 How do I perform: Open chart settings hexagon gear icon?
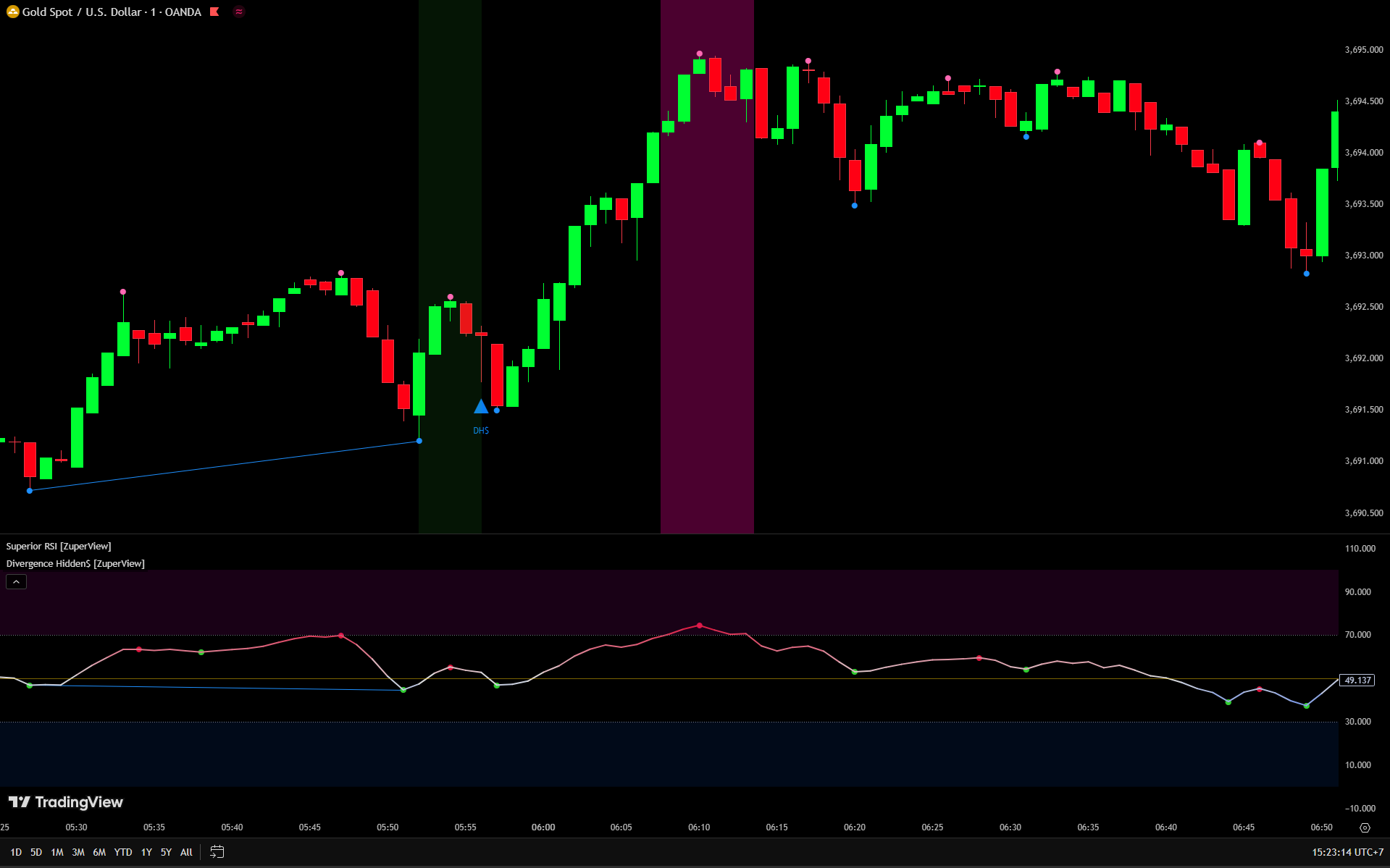[1365, 827]
